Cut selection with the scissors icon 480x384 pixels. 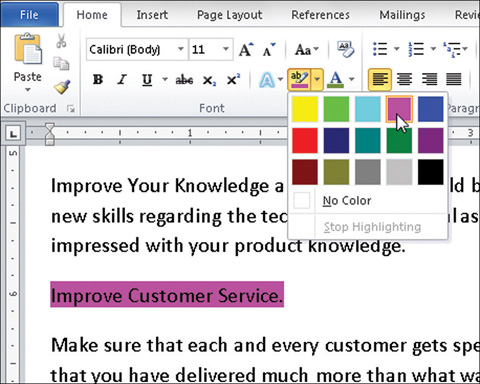[61, 41]
